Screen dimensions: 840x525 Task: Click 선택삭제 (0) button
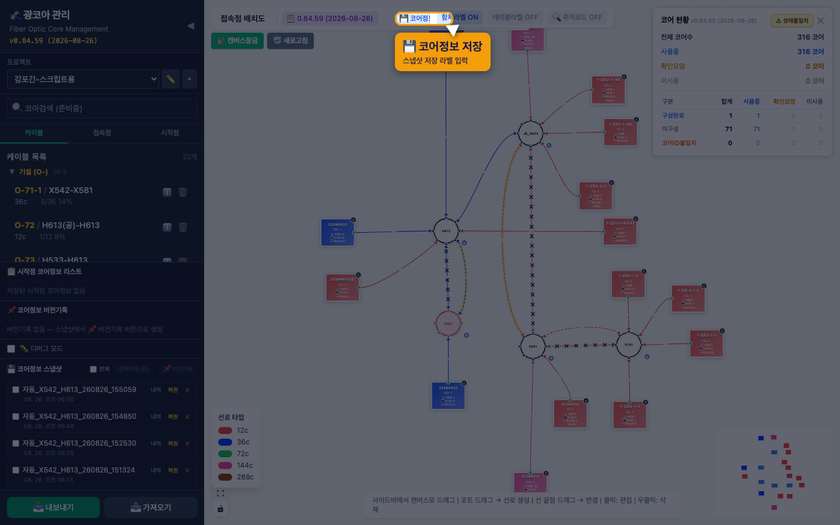(x=133, y=369)
